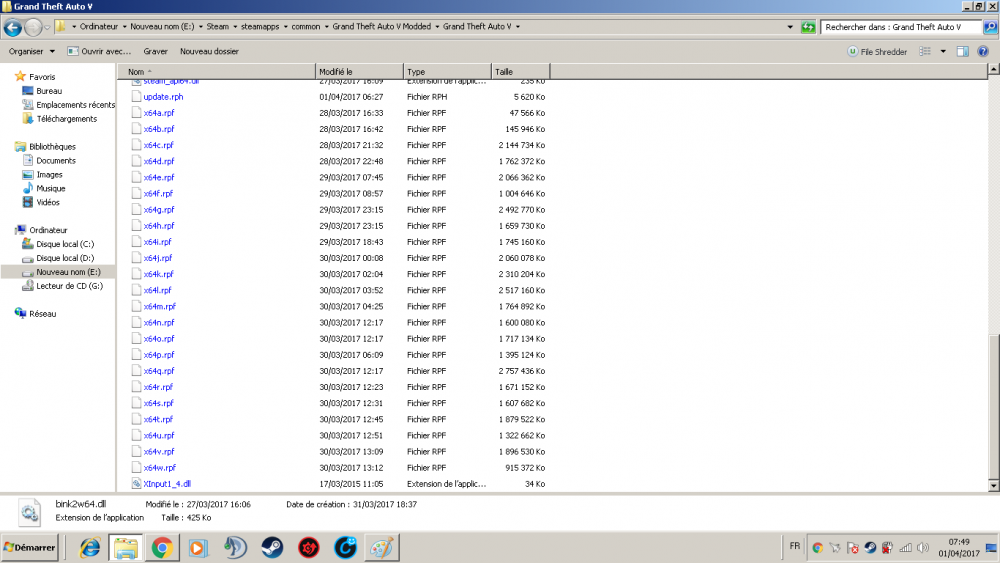Screen dimensions: 1000x563
Task: Open recent pages dropdown arrow
Action: (47, 27)
